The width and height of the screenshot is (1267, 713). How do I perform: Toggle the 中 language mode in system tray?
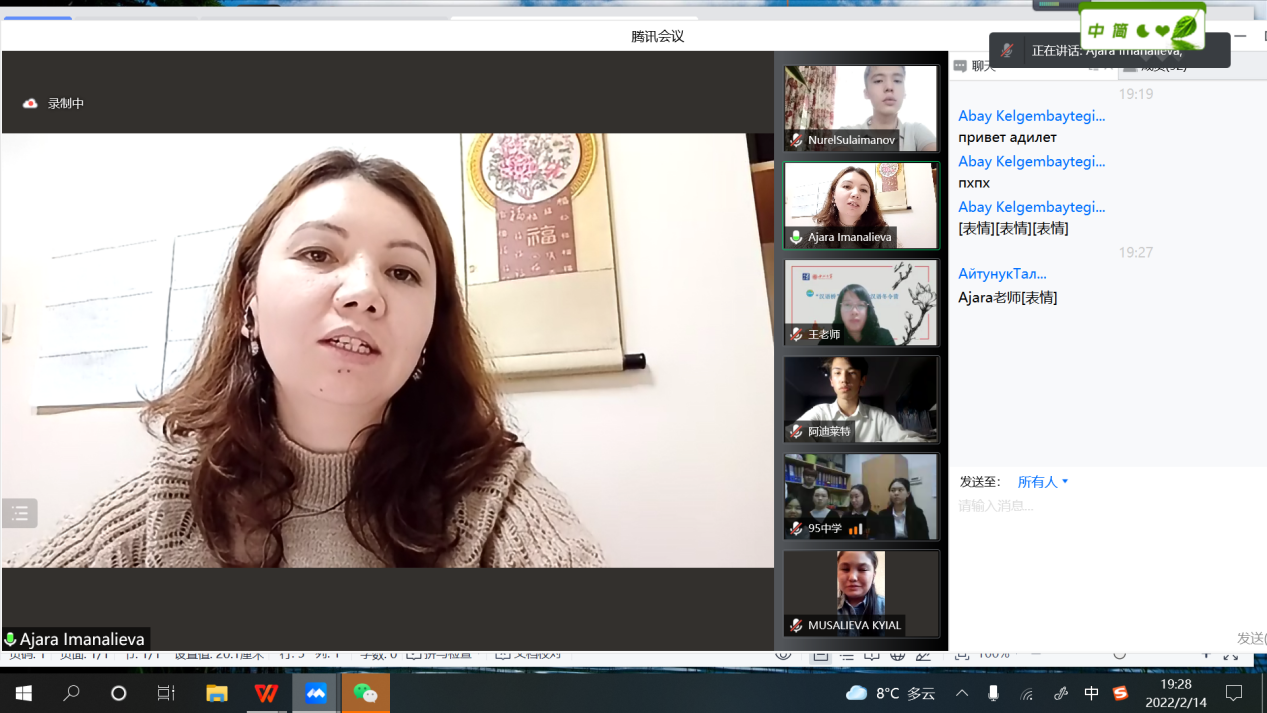(x=1091, y=693)
